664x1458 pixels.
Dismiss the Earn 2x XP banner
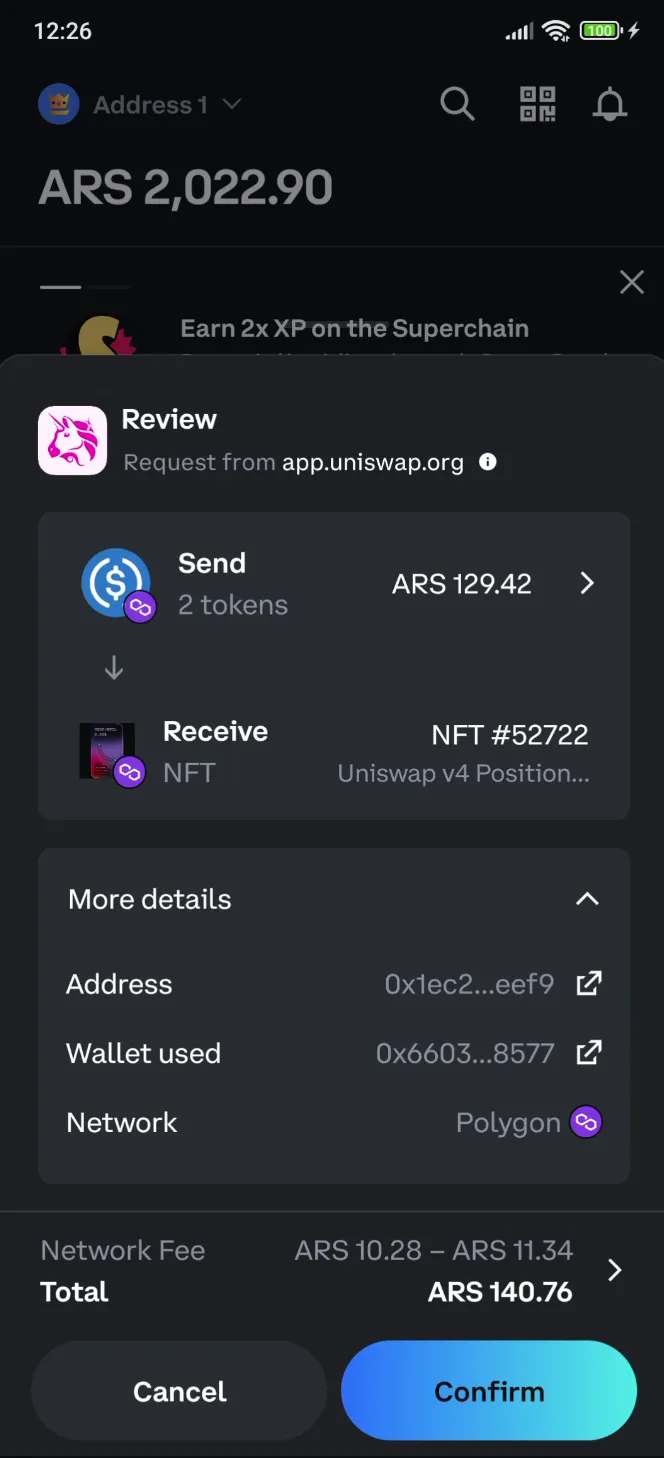(x=631, y=282)
